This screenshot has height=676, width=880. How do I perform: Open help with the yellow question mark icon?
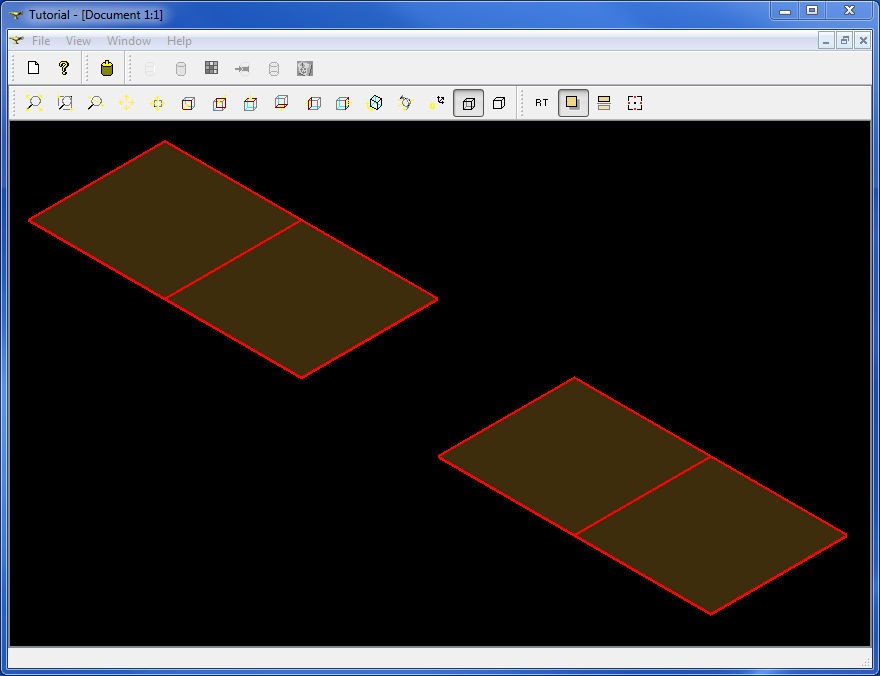point(64,68)
